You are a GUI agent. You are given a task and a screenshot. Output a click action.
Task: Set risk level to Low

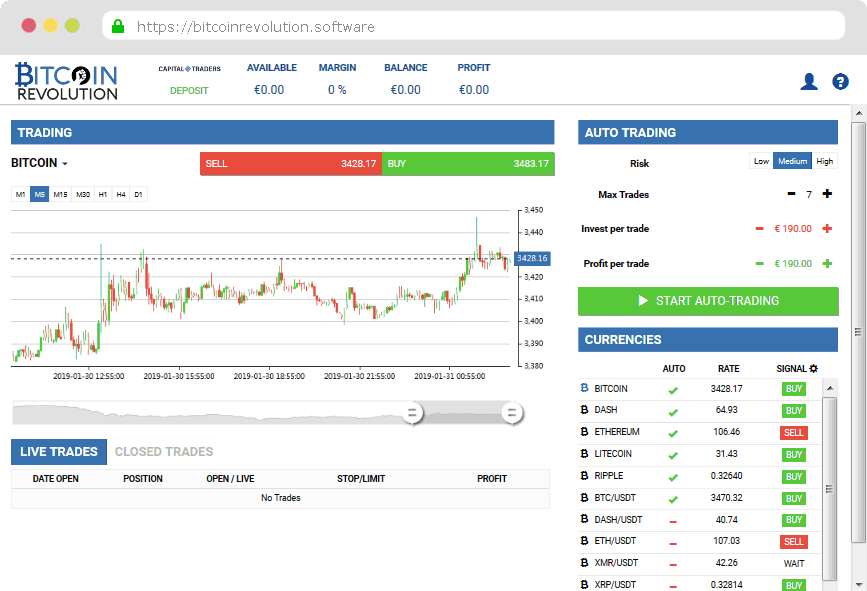[761, 161]
